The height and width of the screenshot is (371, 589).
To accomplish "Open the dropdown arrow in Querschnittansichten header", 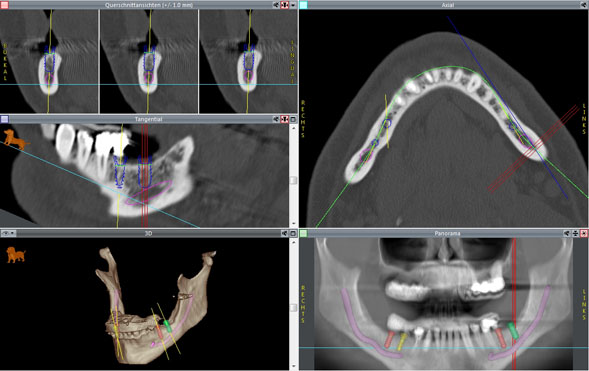I will (x=293, y=5).
